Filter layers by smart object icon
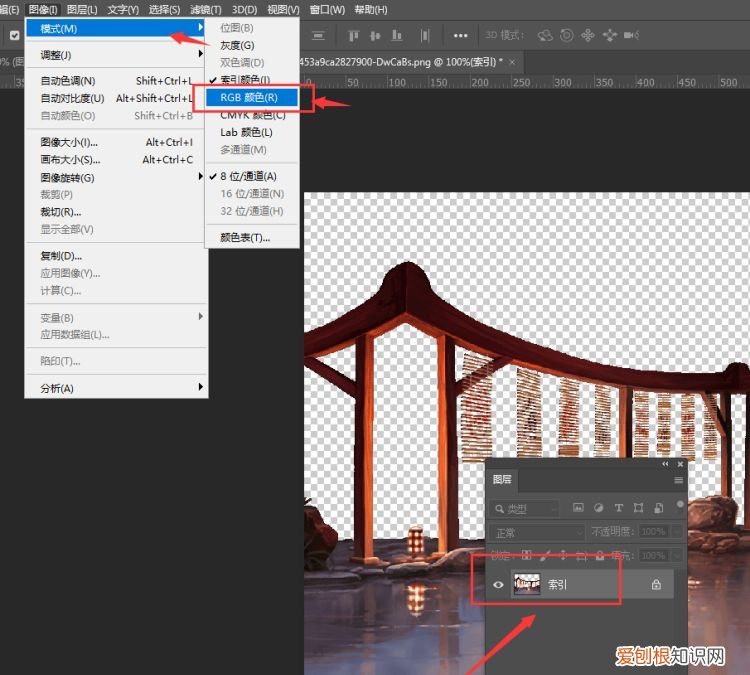The width and height of the screenshot is (750, 675). click(x=658, y=508)
